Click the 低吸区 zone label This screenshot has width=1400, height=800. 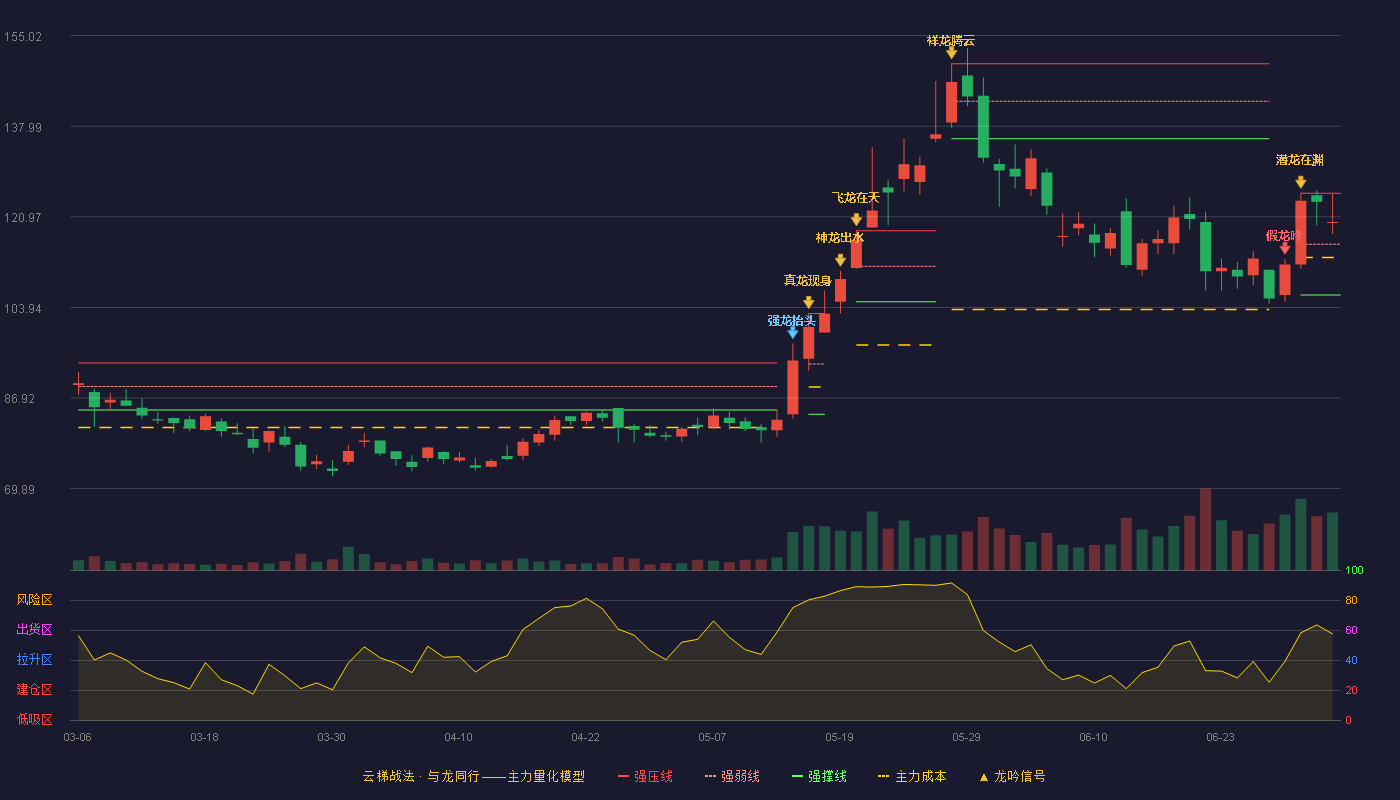coord(34,719)
